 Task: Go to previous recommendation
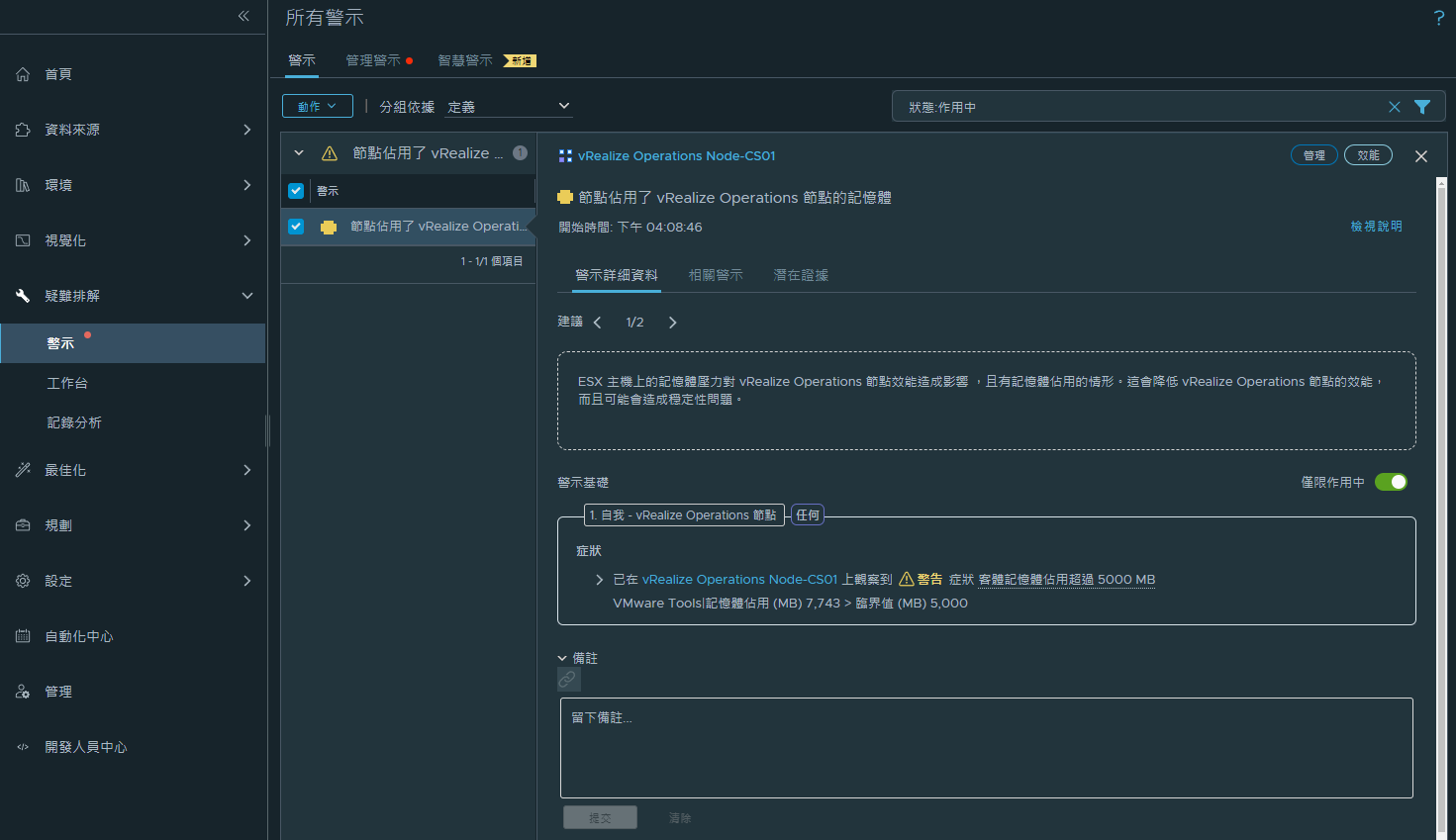coord(597,323)
